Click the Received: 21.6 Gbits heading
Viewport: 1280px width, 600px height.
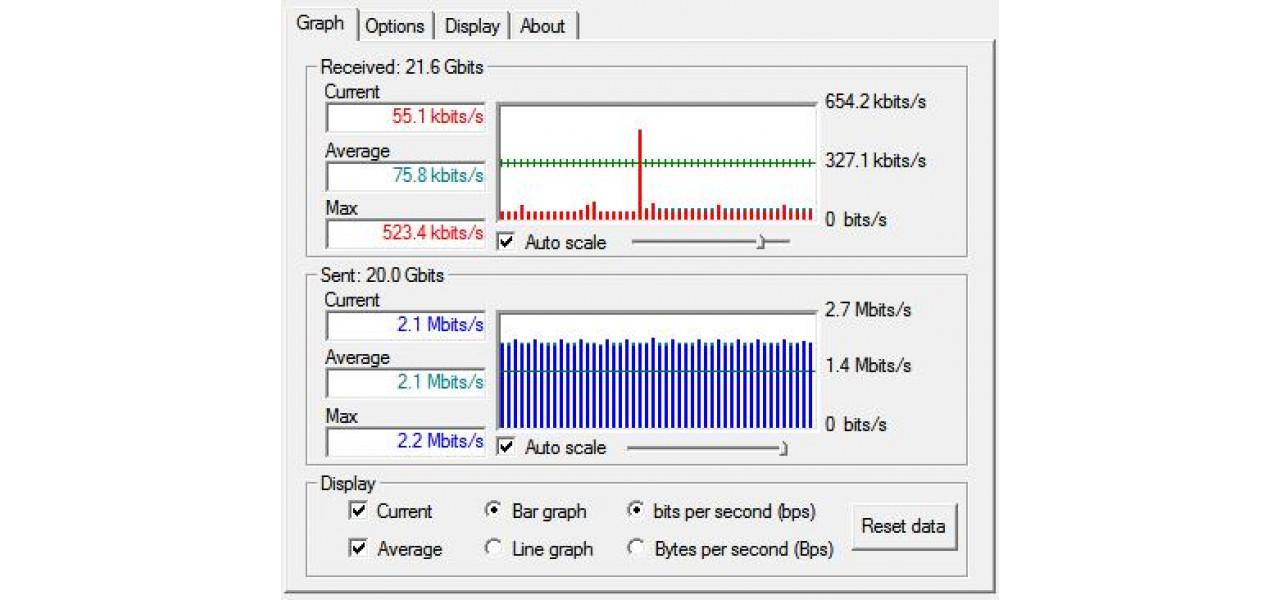pos(402,68)
